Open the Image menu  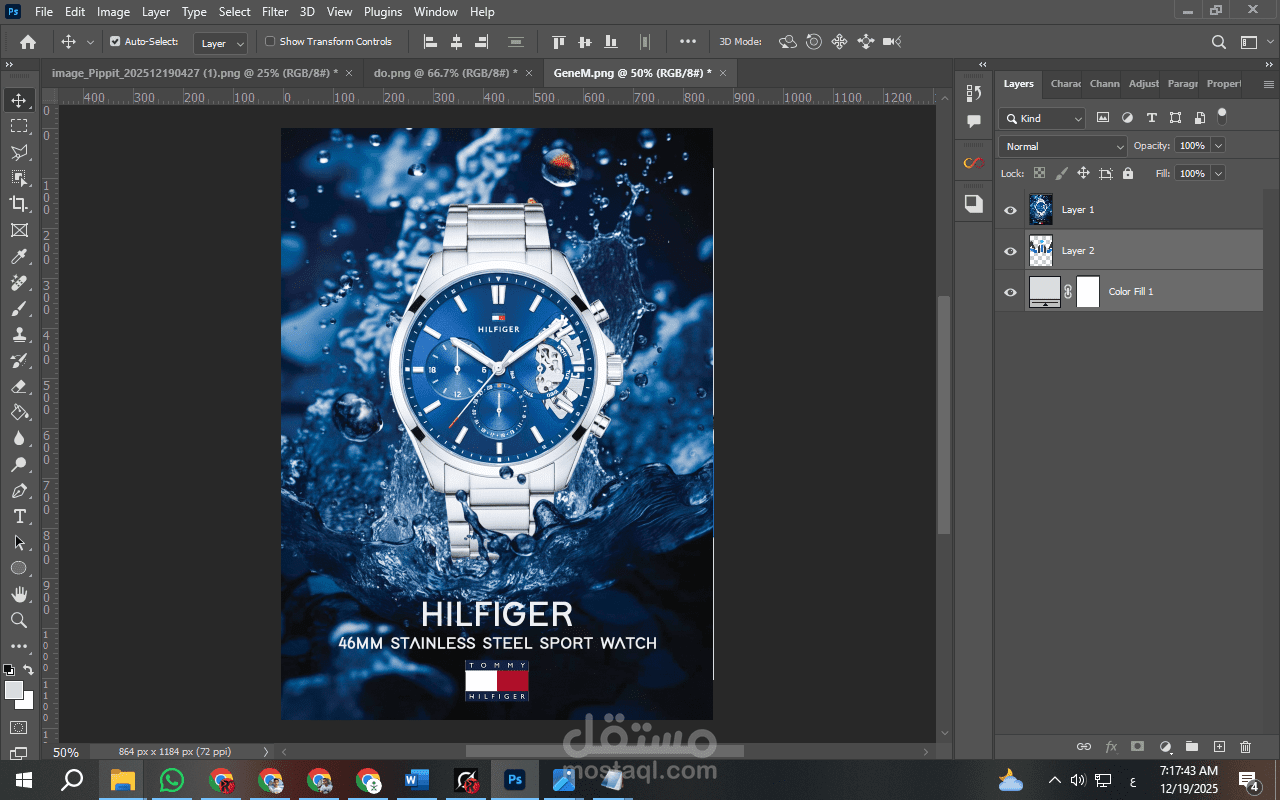click(113, 12)
